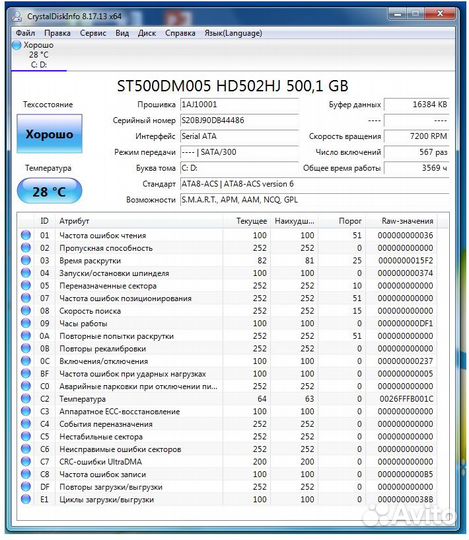
Task: Click the CrystalDiskInfo title bar app icon
Action: point(17,17)
